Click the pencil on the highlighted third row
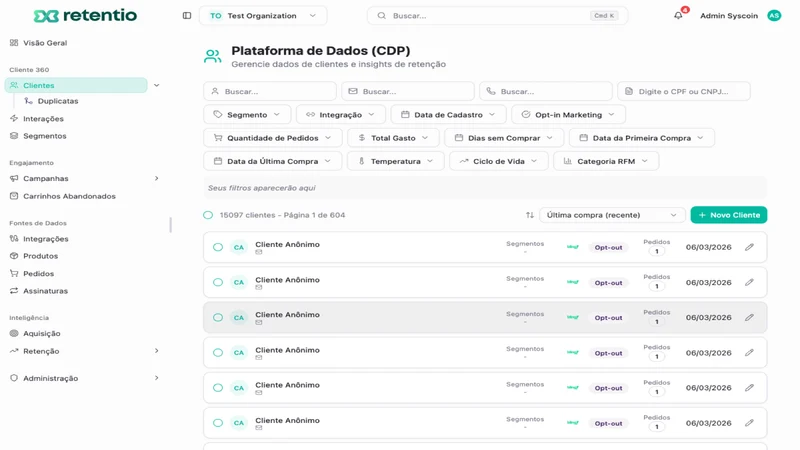The width and height of the screenshot is (800, 450). (x=749, y=317)
